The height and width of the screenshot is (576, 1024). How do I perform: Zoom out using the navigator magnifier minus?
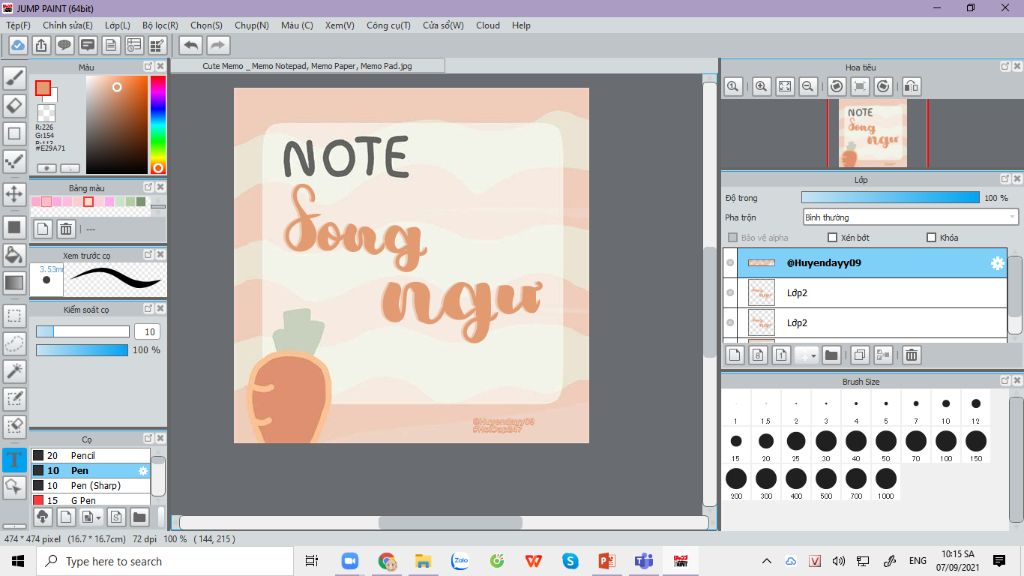[x=808, y=86]
